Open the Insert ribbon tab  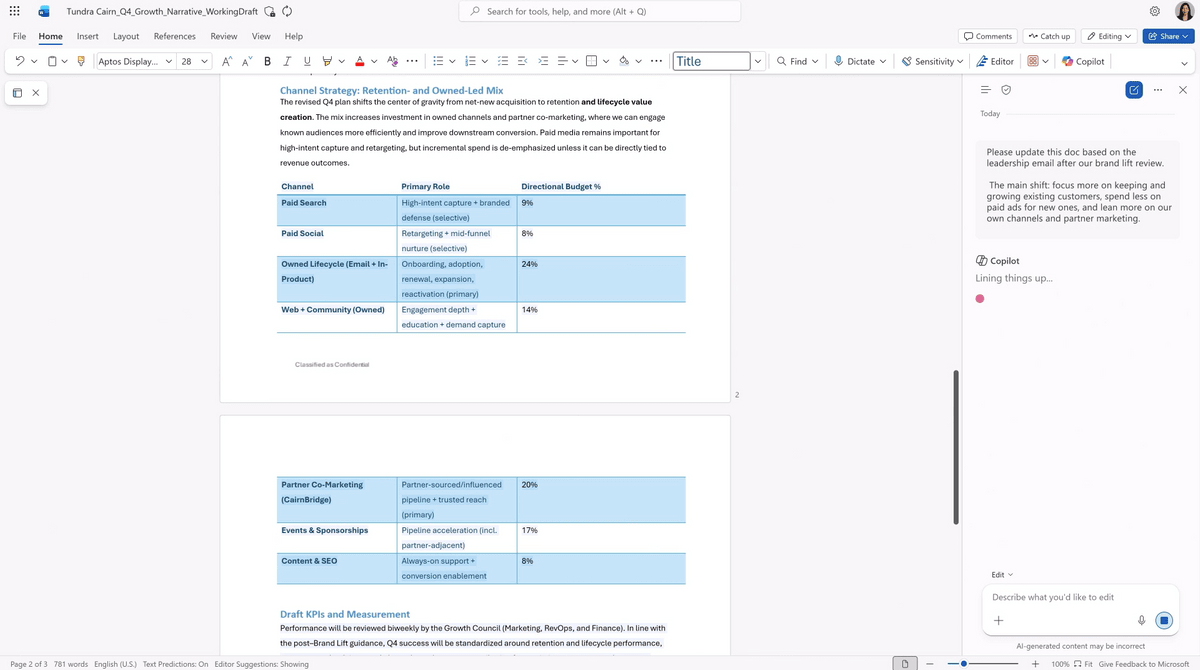tap(88, 36)
